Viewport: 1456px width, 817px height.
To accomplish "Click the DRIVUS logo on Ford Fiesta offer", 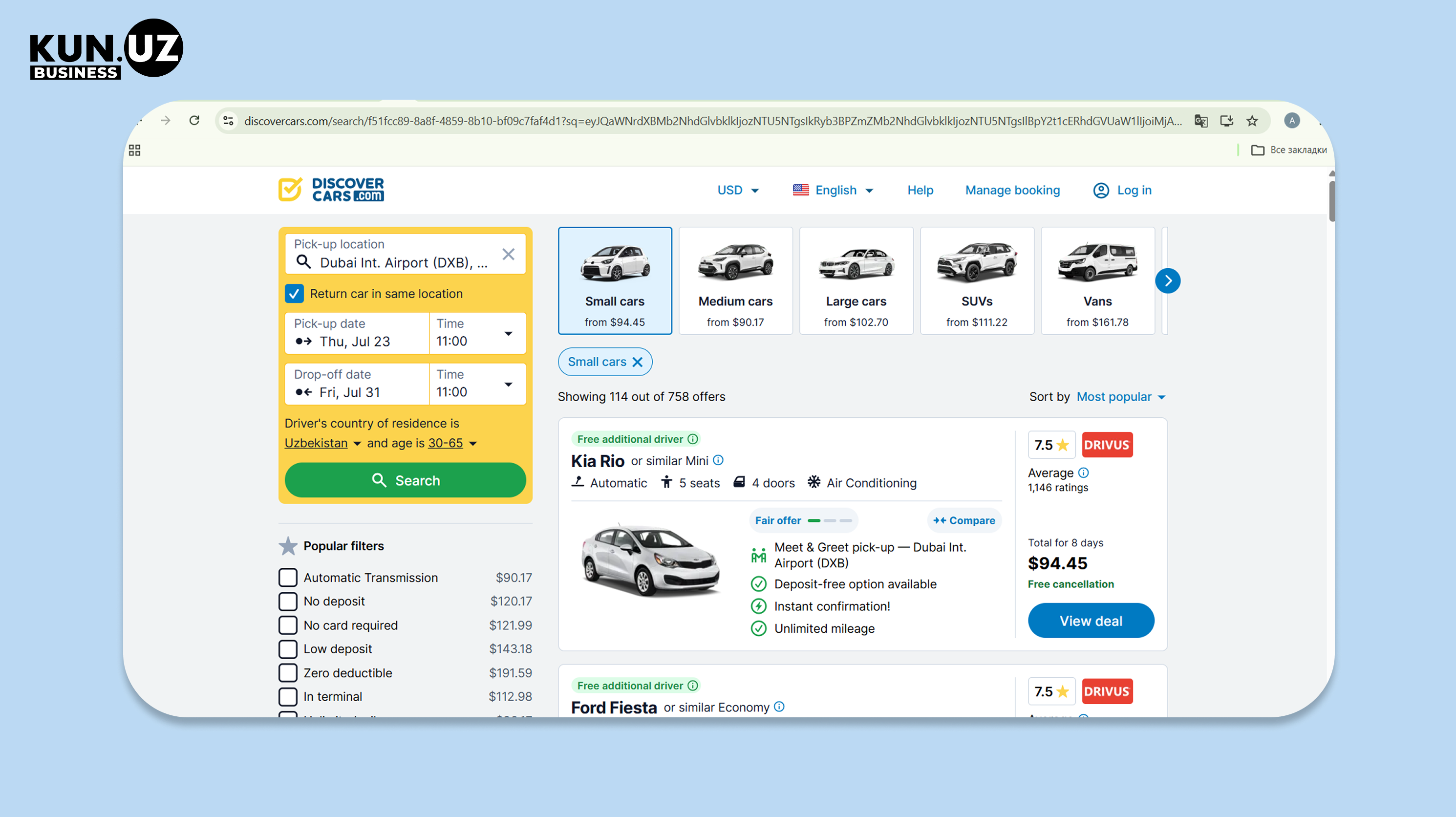I will pyautogui.click(x=1107, y=691).
